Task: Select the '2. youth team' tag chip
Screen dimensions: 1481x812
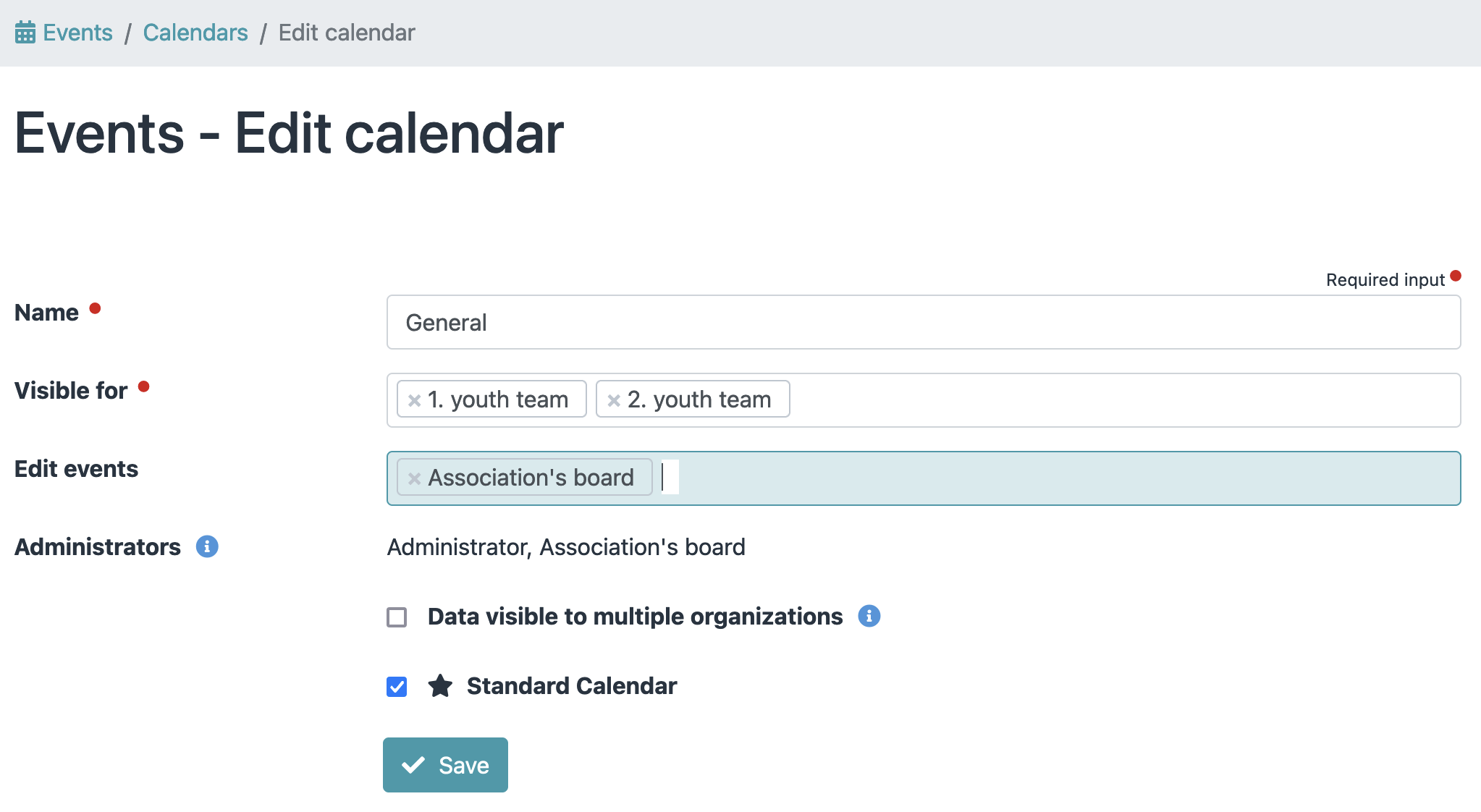Action: click(699, 399)
